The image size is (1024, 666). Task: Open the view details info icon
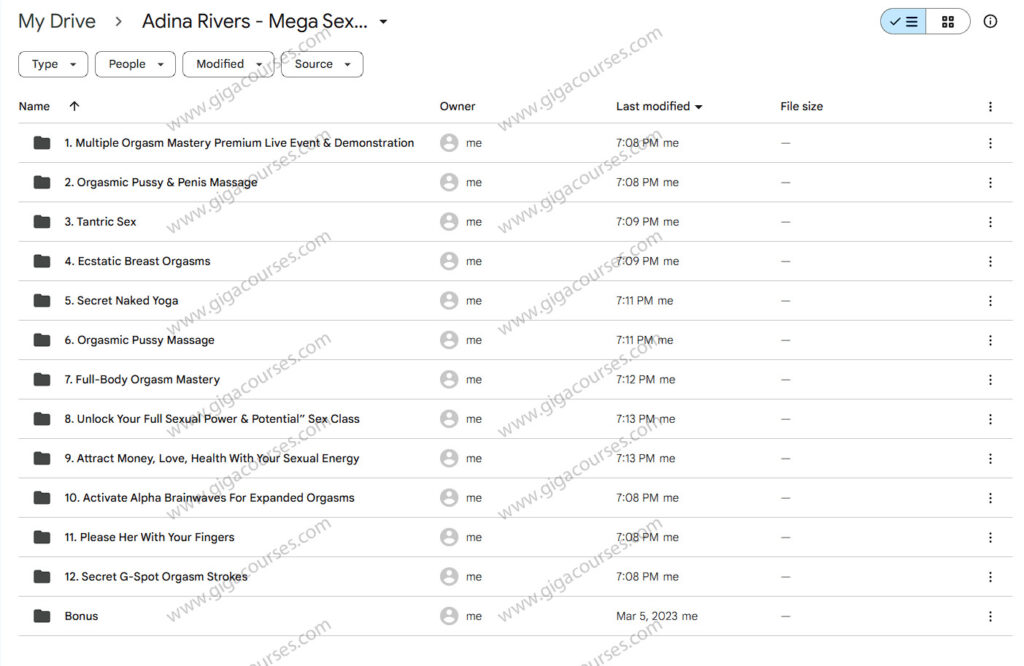[990, 21]
